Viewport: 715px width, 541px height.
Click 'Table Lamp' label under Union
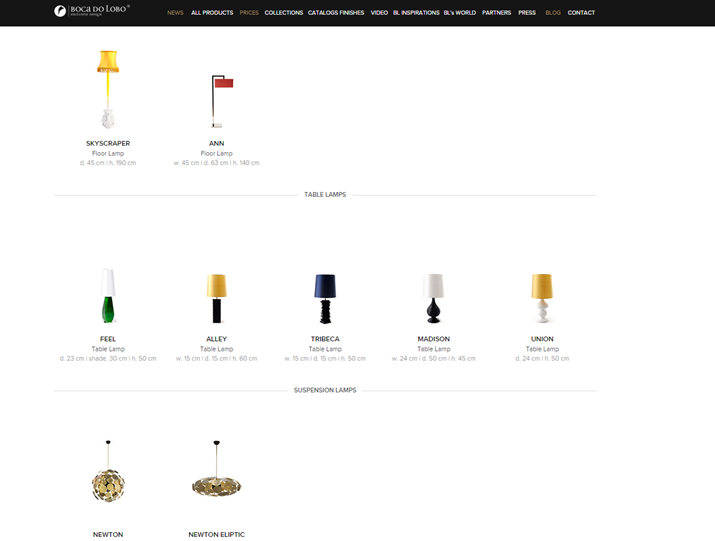pos(542,349)
